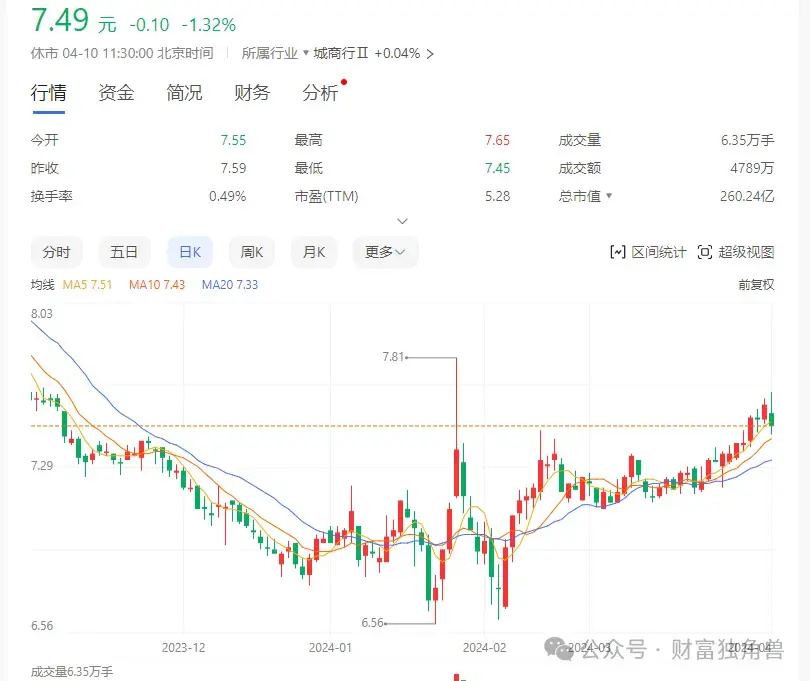Click the 7.81 peak price annotation
810x681 pixels.
[393, 354]
